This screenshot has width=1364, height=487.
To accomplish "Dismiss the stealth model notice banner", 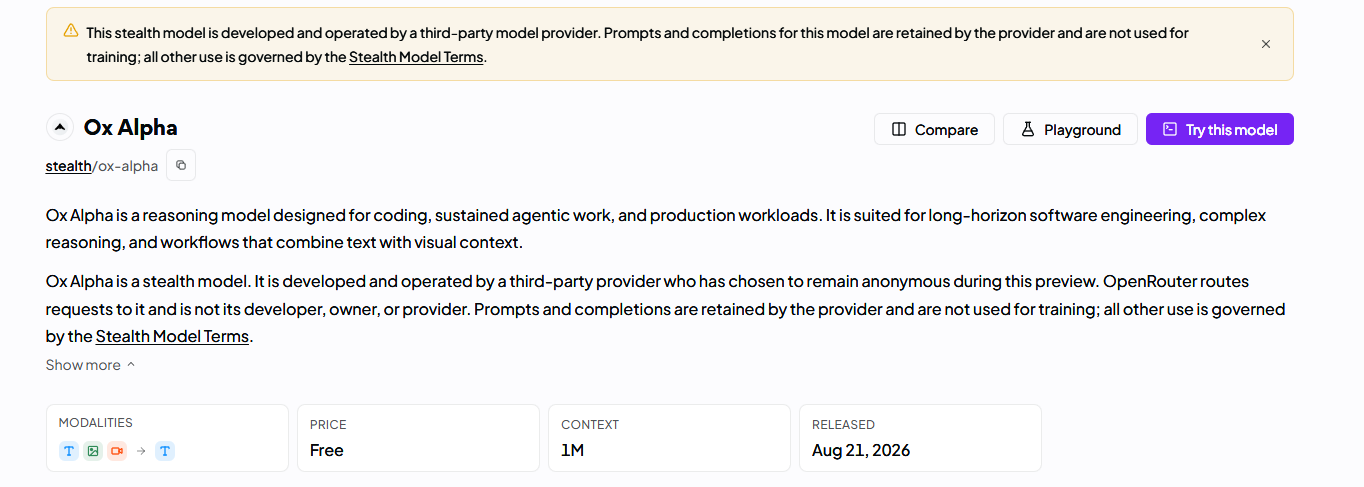I will (x=1266, y=44).
